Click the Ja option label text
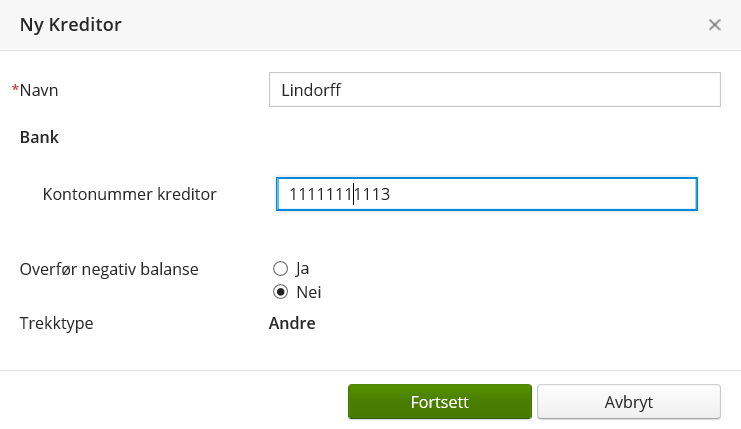This screenshot has width=741, height=429. pos(303,268)
